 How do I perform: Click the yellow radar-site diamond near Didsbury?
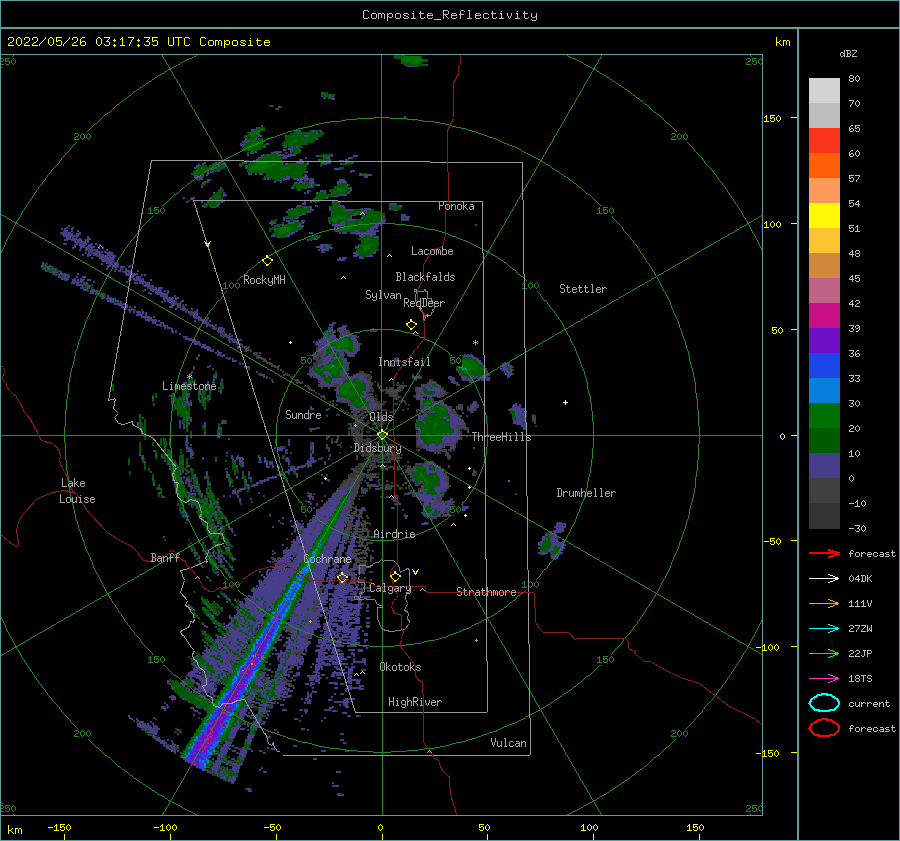point(382,435)
